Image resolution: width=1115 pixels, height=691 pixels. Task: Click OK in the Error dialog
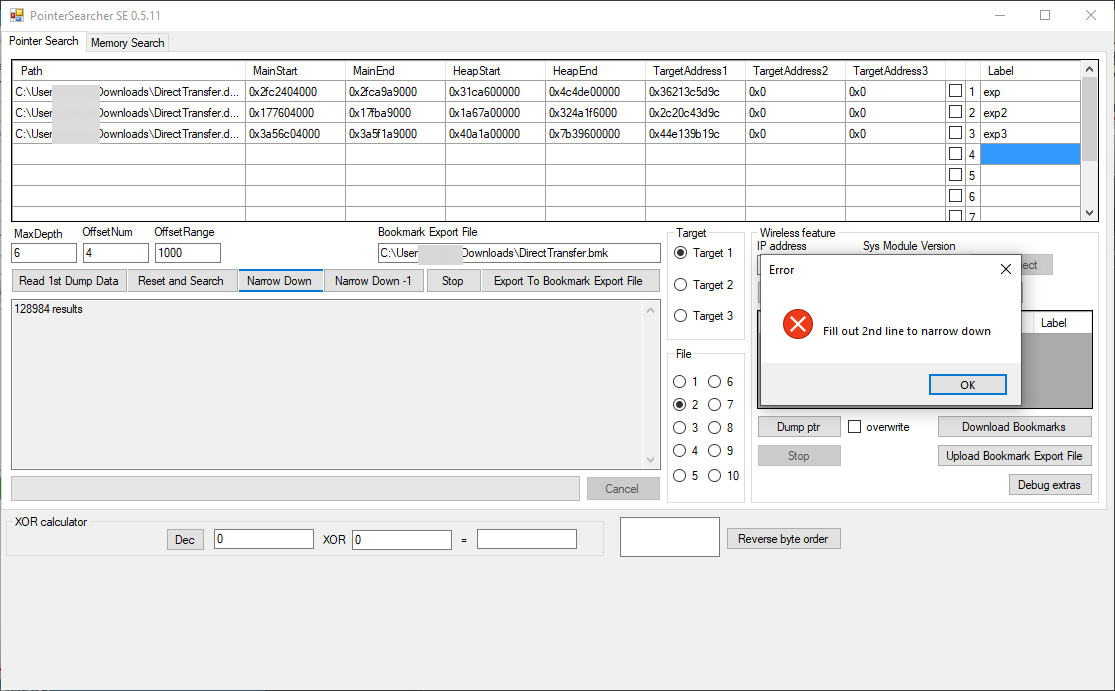[967, 385]
